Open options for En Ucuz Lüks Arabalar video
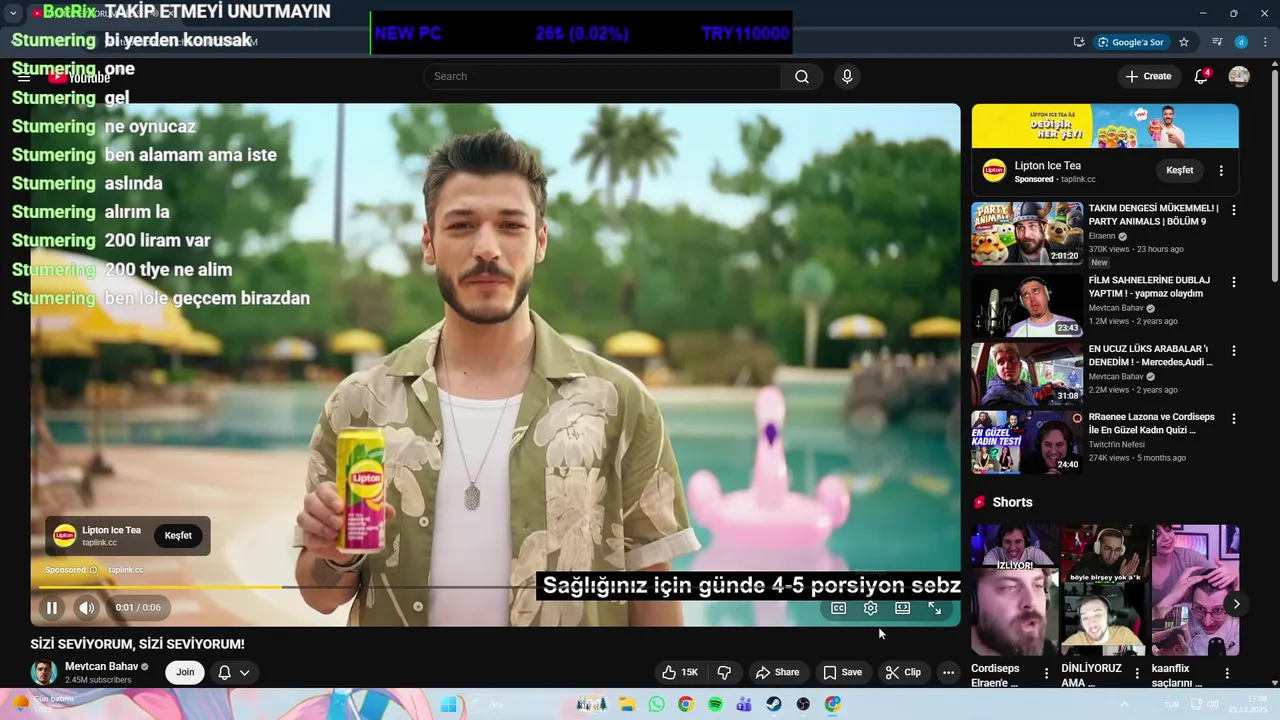 coord(1234,351)
